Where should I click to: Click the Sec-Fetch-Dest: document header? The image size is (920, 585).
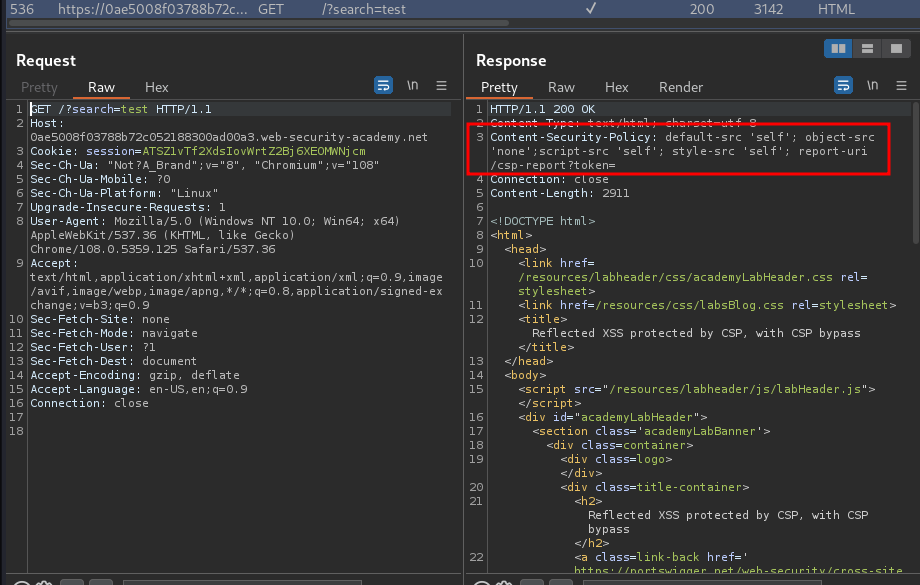pos(113,361)
